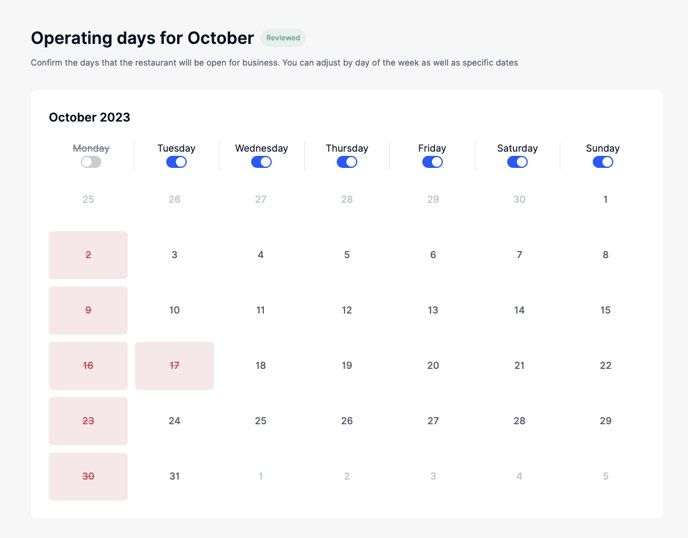Click closed date October 30
Image resolution: width=688 pixels, height=538 pixels.
[88, 476]
